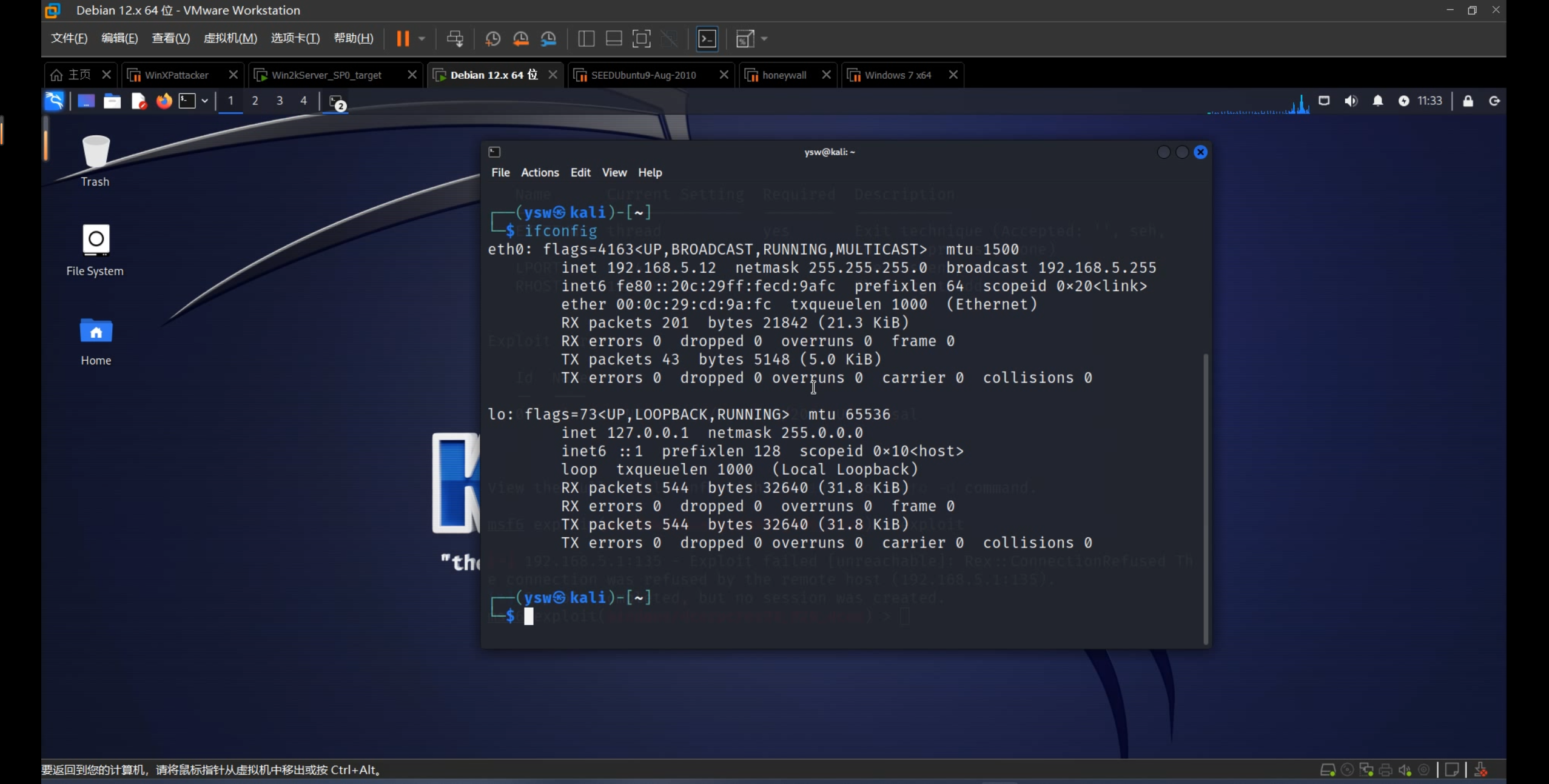The width and height of the screenshot is (1549, 784).
Task: Open the snapshot manager wrench icon
Action: [x=548, y=39]
